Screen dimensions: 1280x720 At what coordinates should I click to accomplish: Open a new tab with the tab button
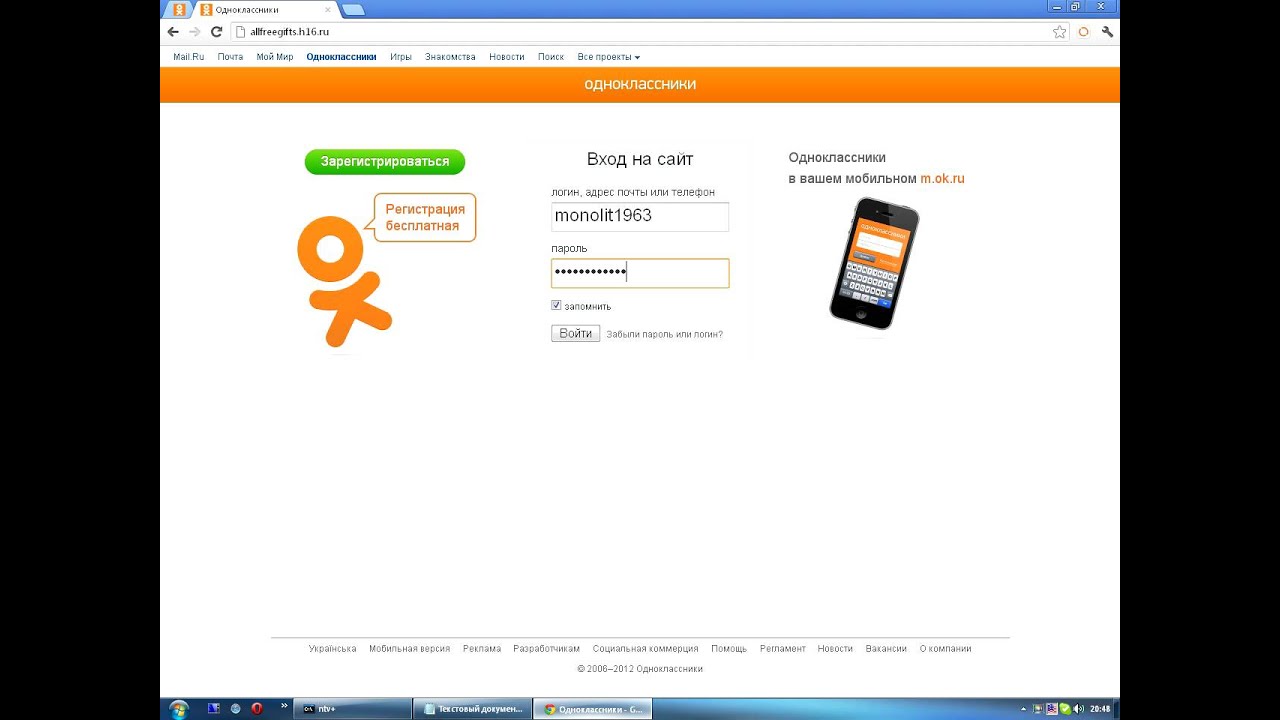click(353, 10)
